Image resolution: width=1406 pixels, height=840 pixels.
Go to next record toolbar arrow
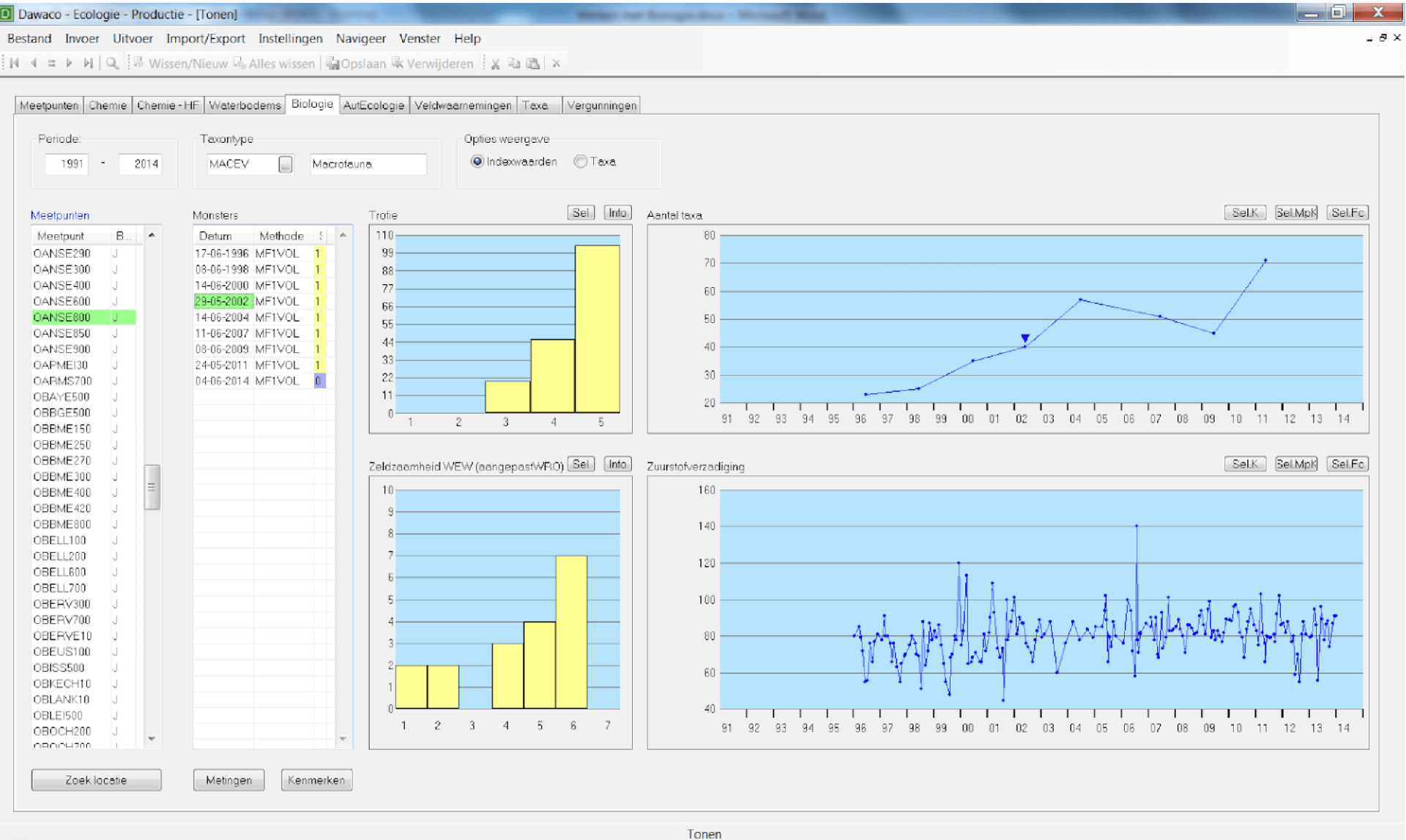coord(69,64)
